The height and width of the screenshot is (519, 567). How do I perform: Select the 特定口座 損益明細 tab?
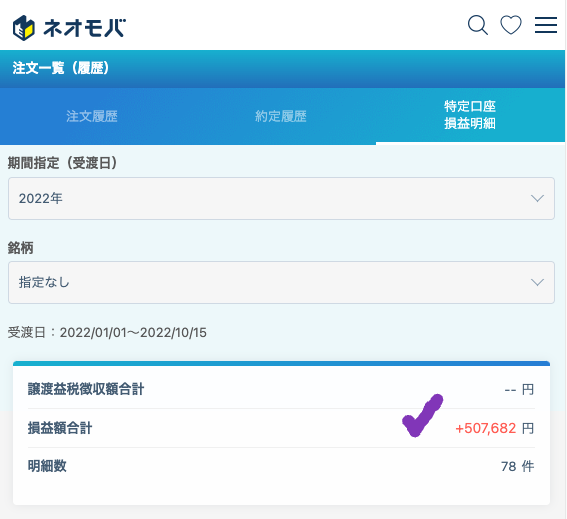(x=470, y=115)
